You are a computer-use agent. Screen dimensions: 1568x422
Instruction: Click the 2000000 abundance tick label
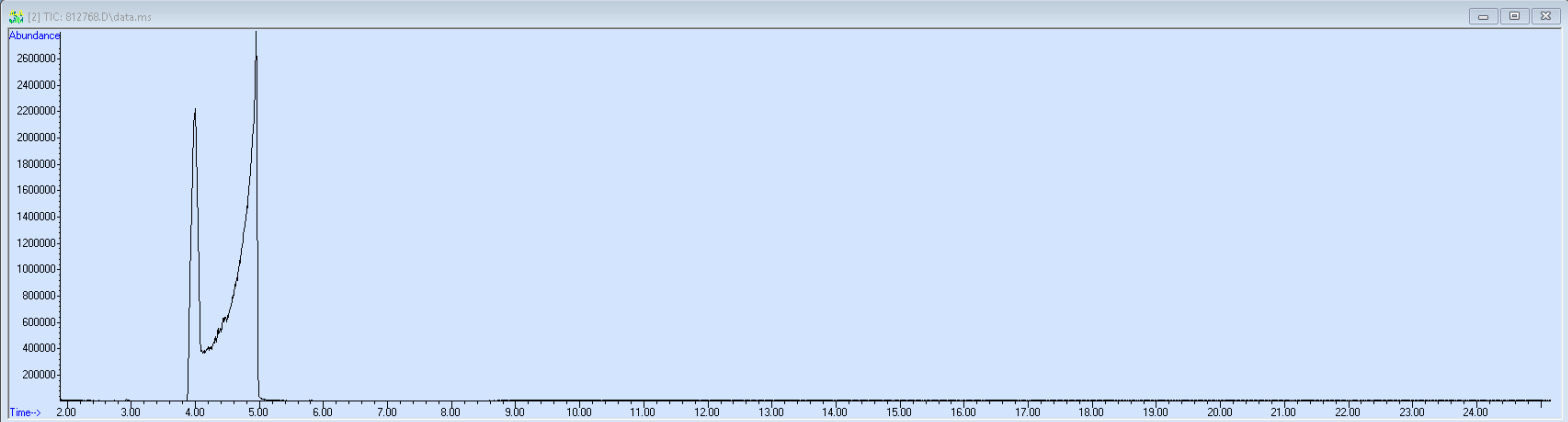pos(37,138)
